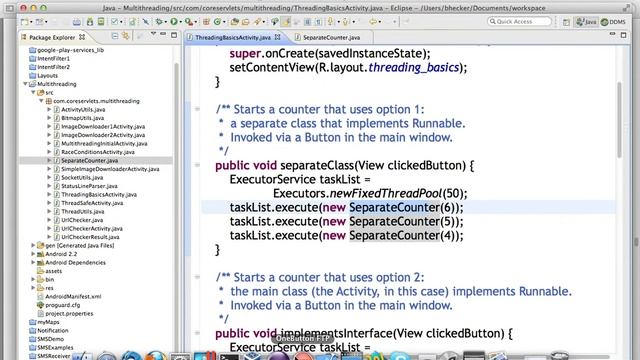Click the Debug bug toolbar icon
This screenshot has width=640, height=360.
(158, 22)
